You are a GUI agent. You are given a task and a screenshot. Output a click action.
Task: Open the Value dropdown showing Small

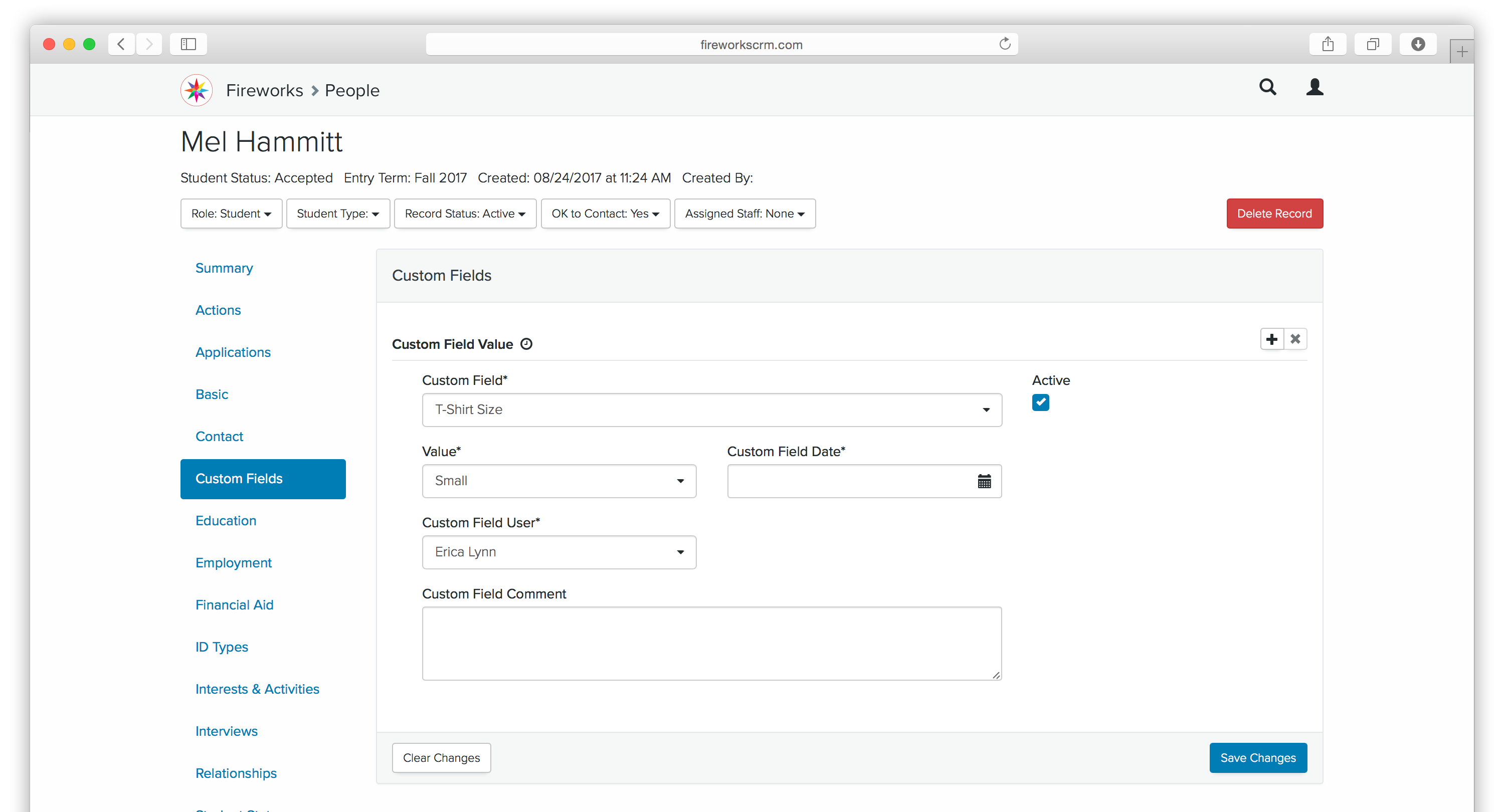(x=559, y=481)
